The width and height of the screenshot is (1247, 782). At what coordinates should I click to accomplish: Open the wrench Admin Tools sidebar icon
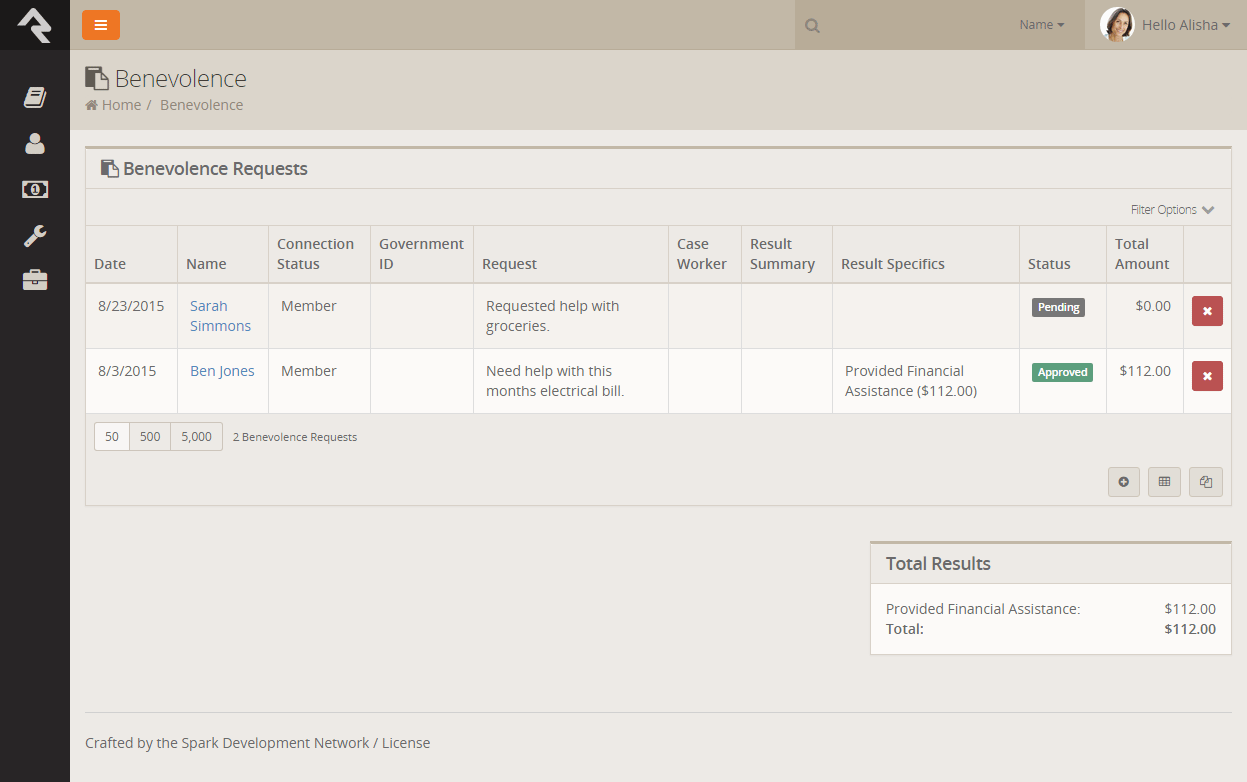(x=35, y=236)
